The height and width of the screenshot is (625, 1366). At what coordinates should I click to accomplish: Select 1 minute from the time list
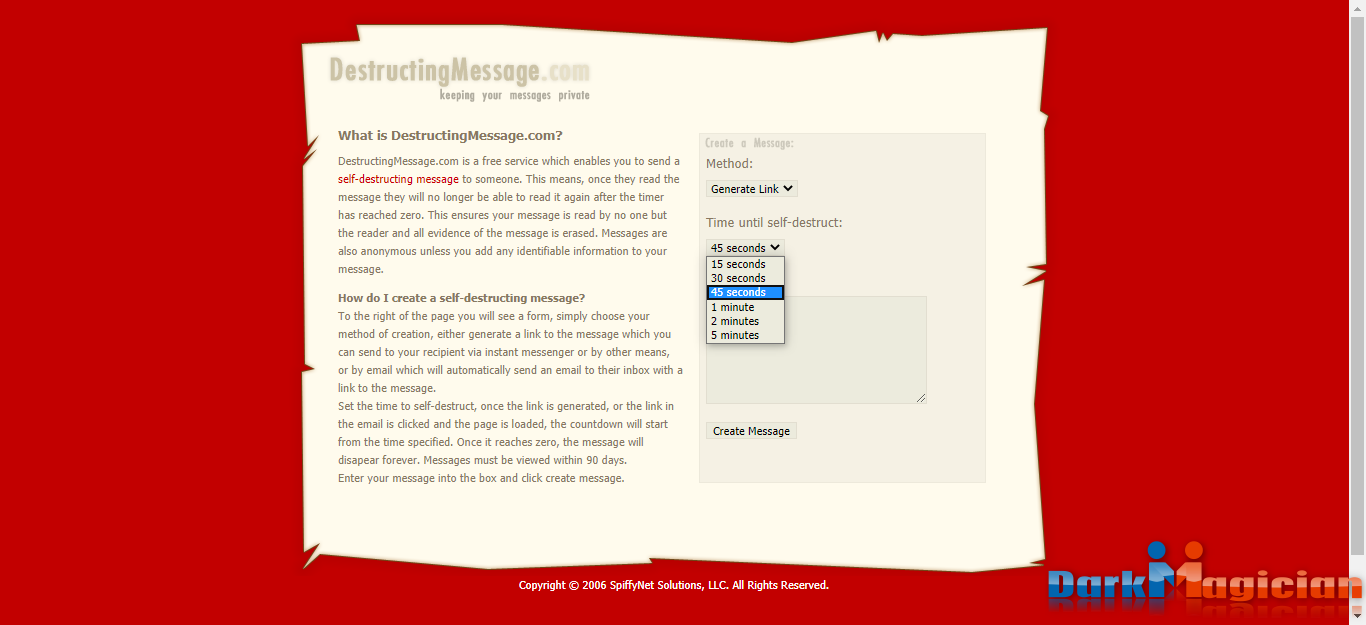(745, 307)
